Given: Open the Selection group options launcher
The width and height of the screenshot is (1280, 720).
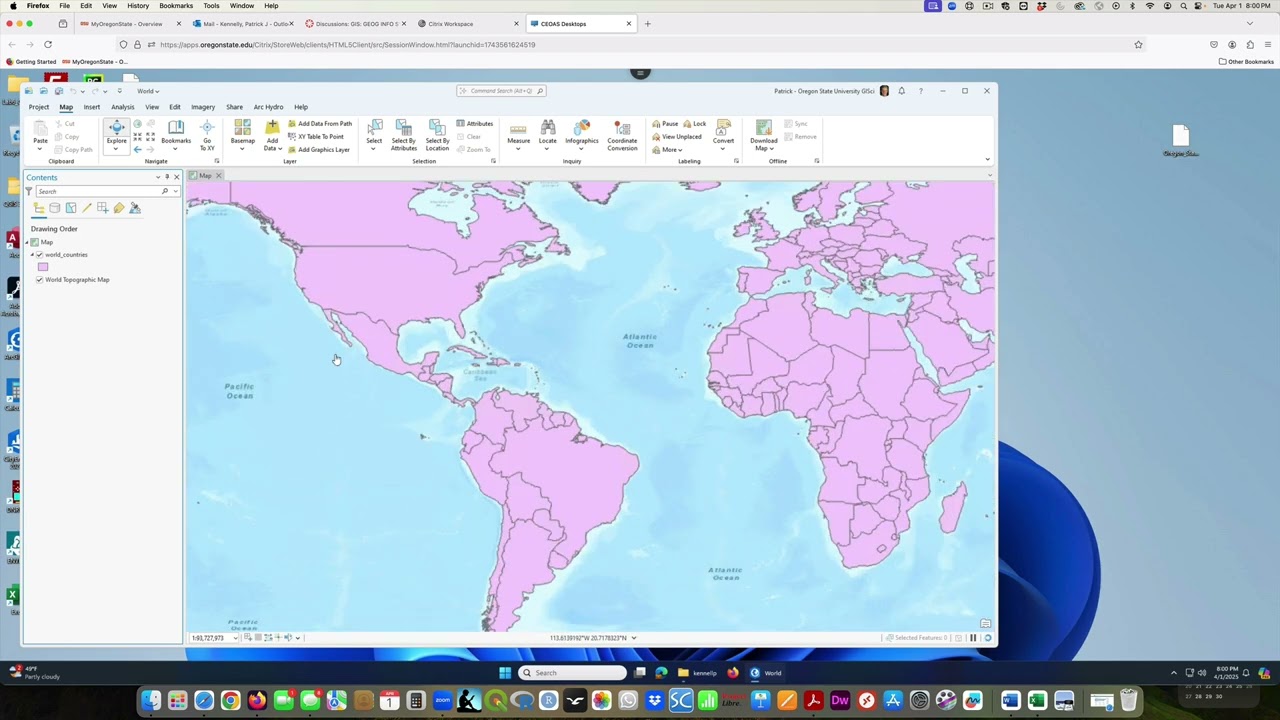Looking at the screenshot, I should click(x=493, y=161).
